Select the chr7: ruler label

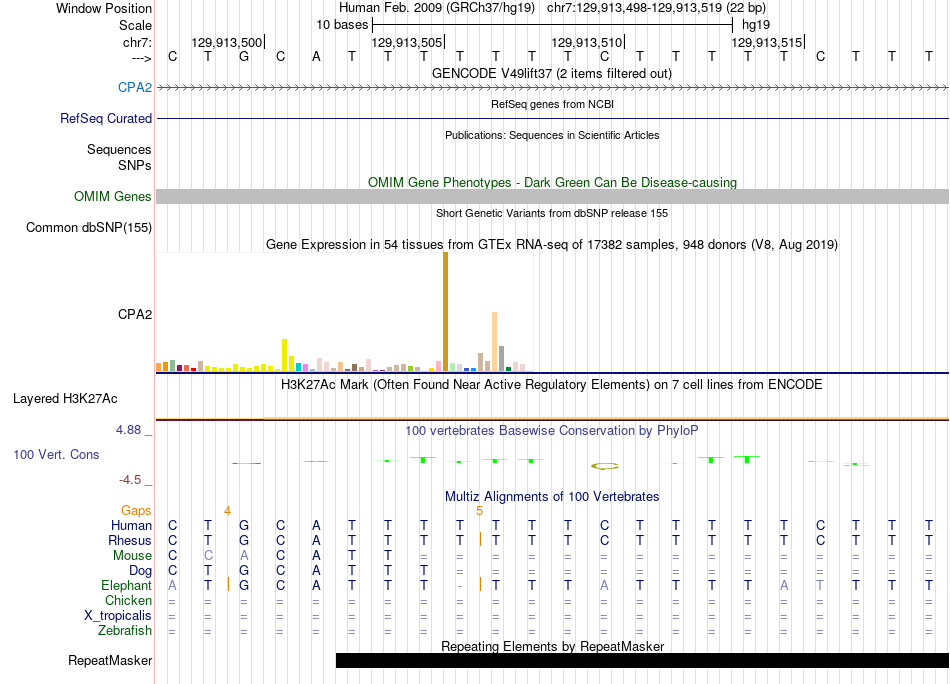coord(137,42)
